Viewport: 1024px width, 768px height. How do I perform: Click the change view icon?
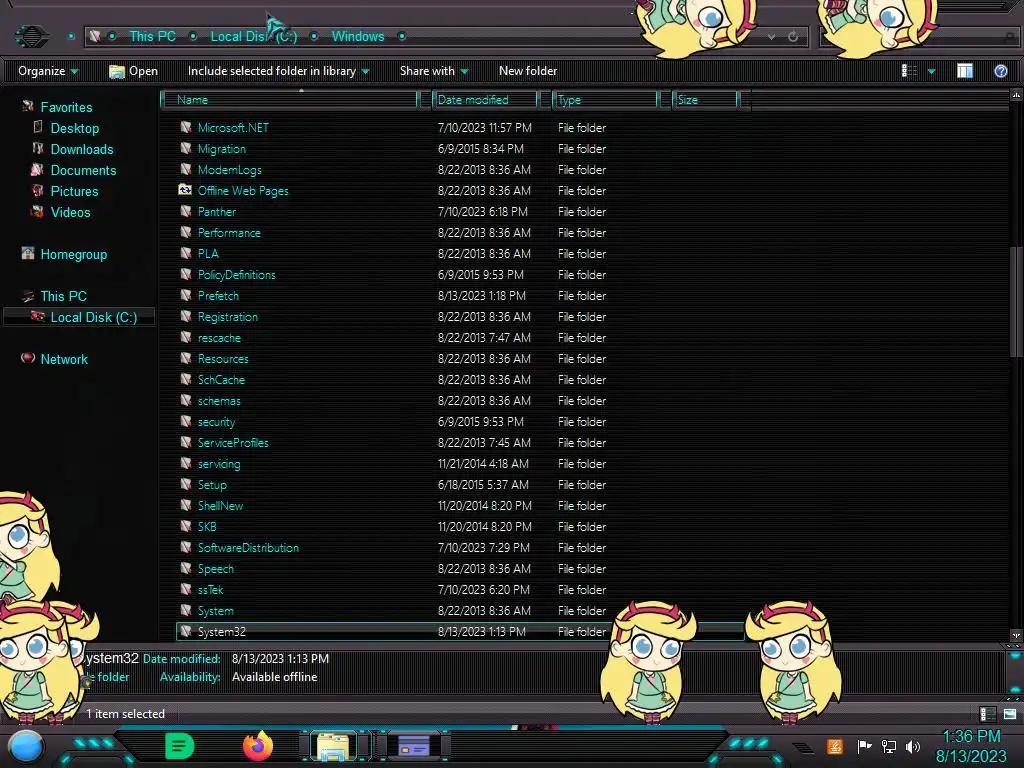tap(909, 71)
